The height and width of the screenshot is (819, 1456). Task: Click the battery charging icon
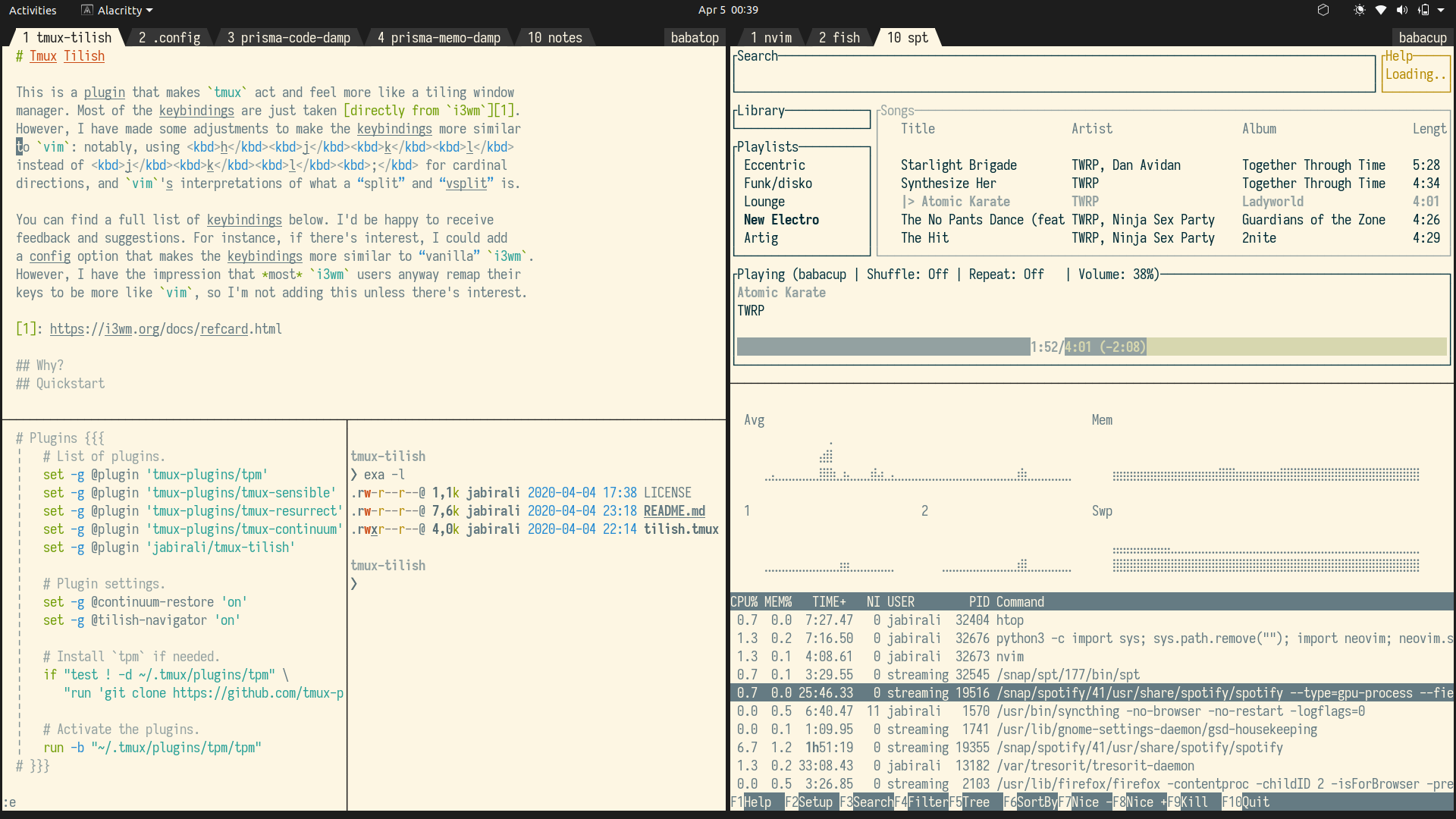coord(1423,10)
